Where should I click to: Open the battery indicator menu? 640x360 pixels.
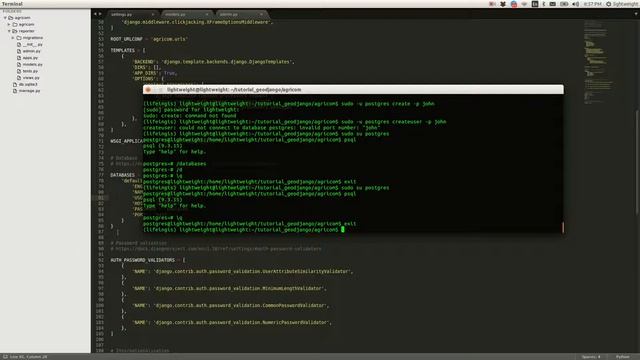click(564, 4)
